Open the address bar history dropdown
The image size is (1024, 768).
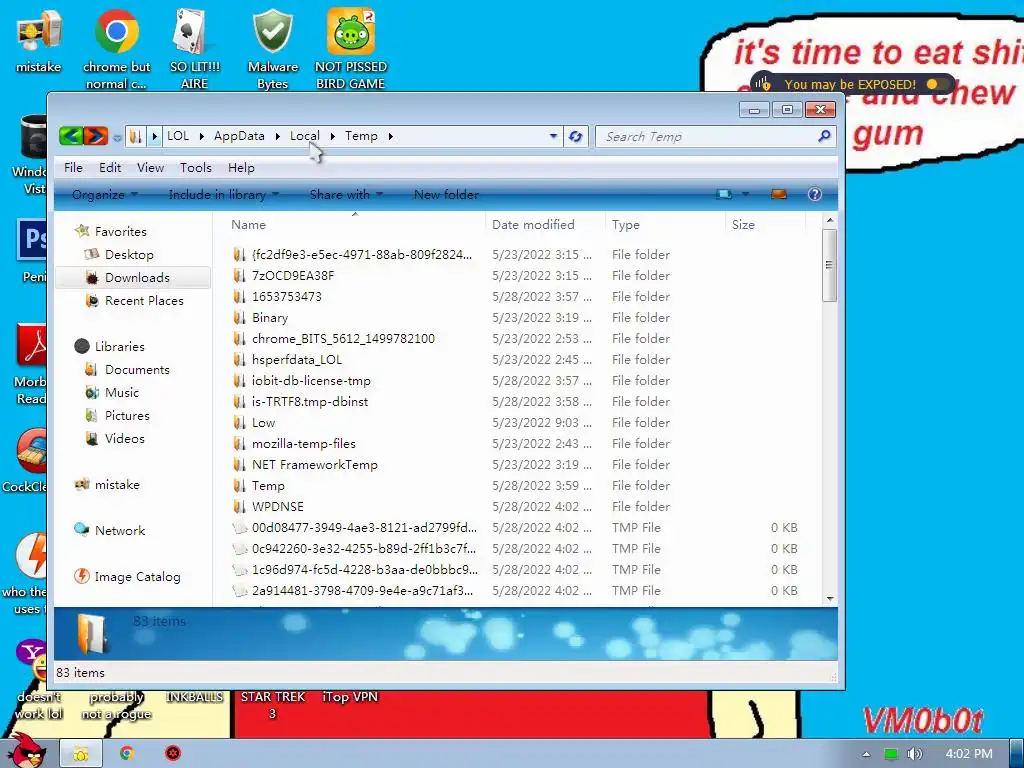pos(553,136)
